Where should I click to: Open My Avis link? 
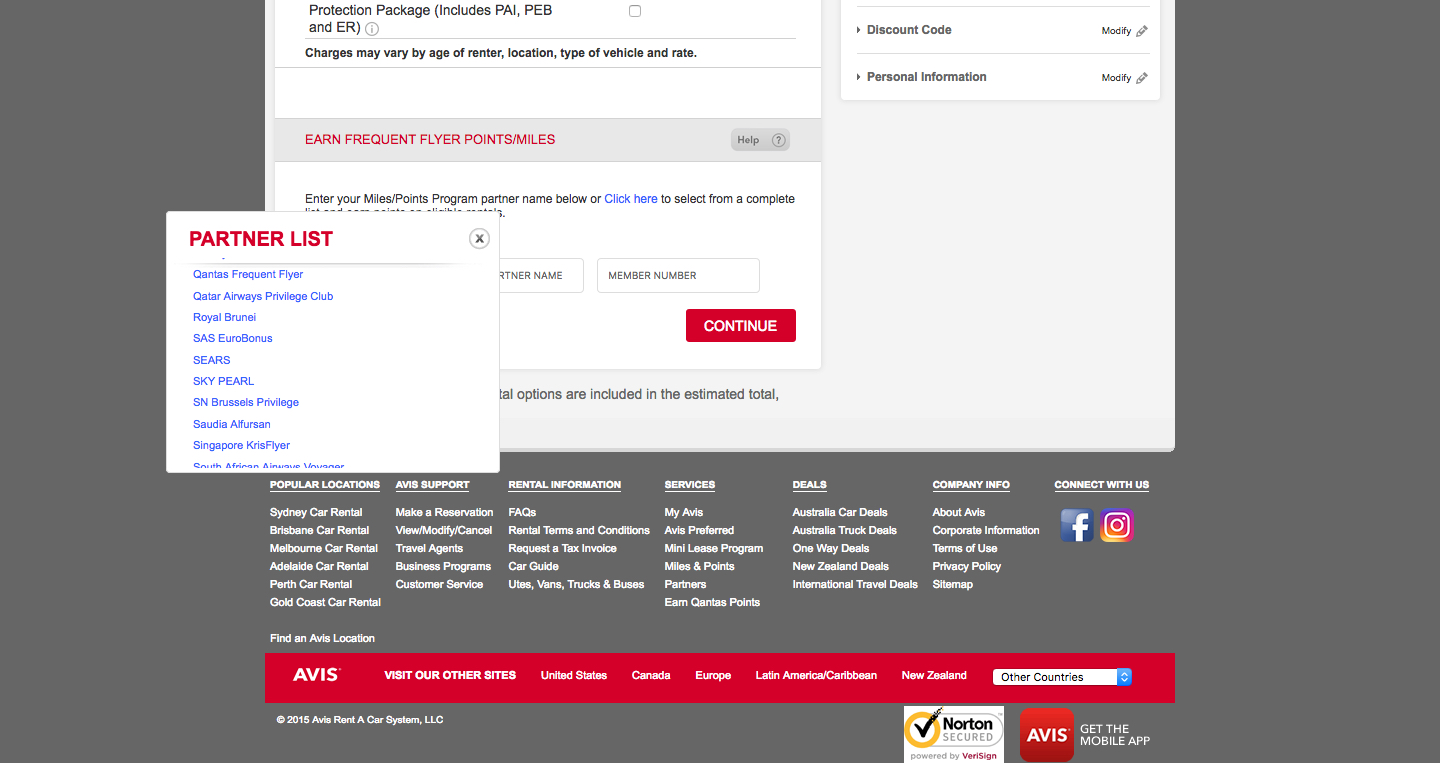coord(684,512)
